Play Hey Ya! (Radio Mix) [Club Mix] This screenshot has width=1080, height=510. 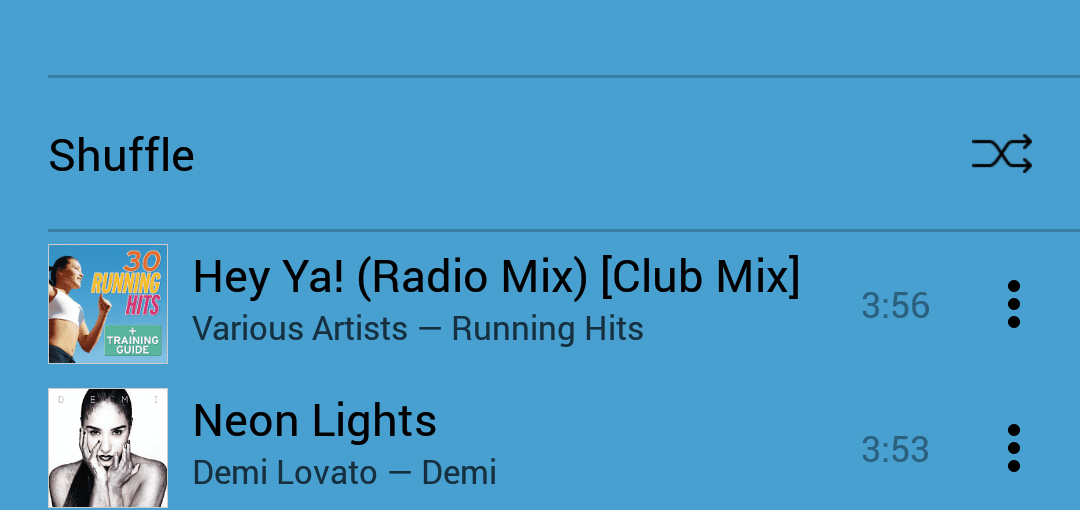point(496,277)
